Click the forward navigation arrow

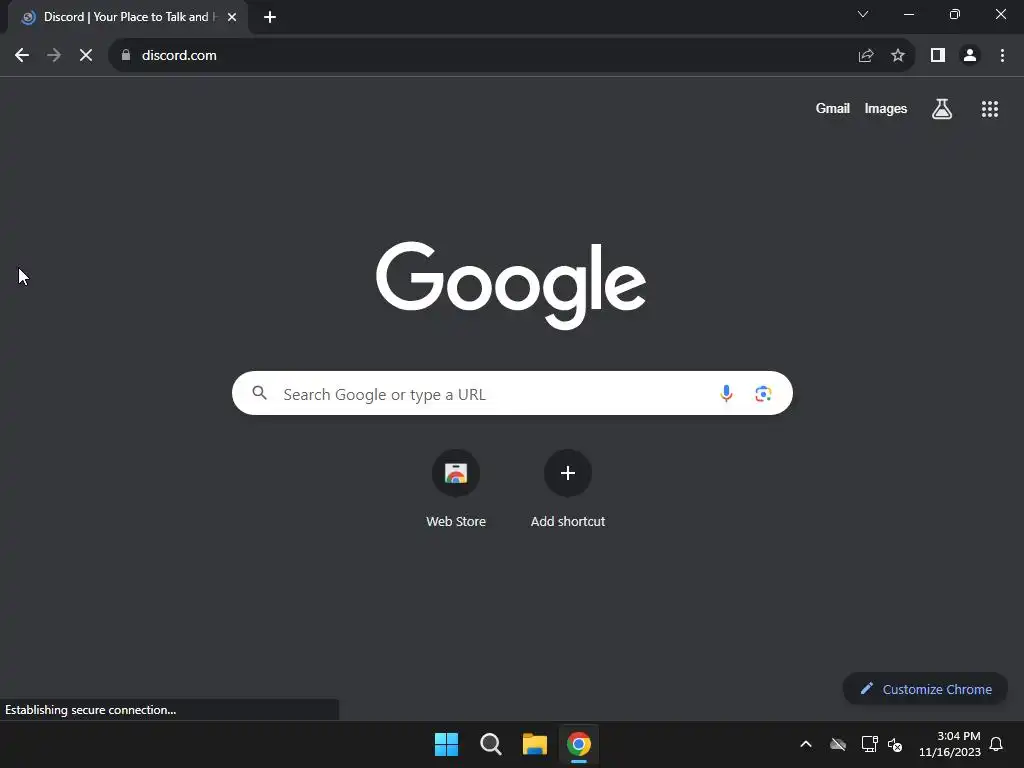pos(54,56)
